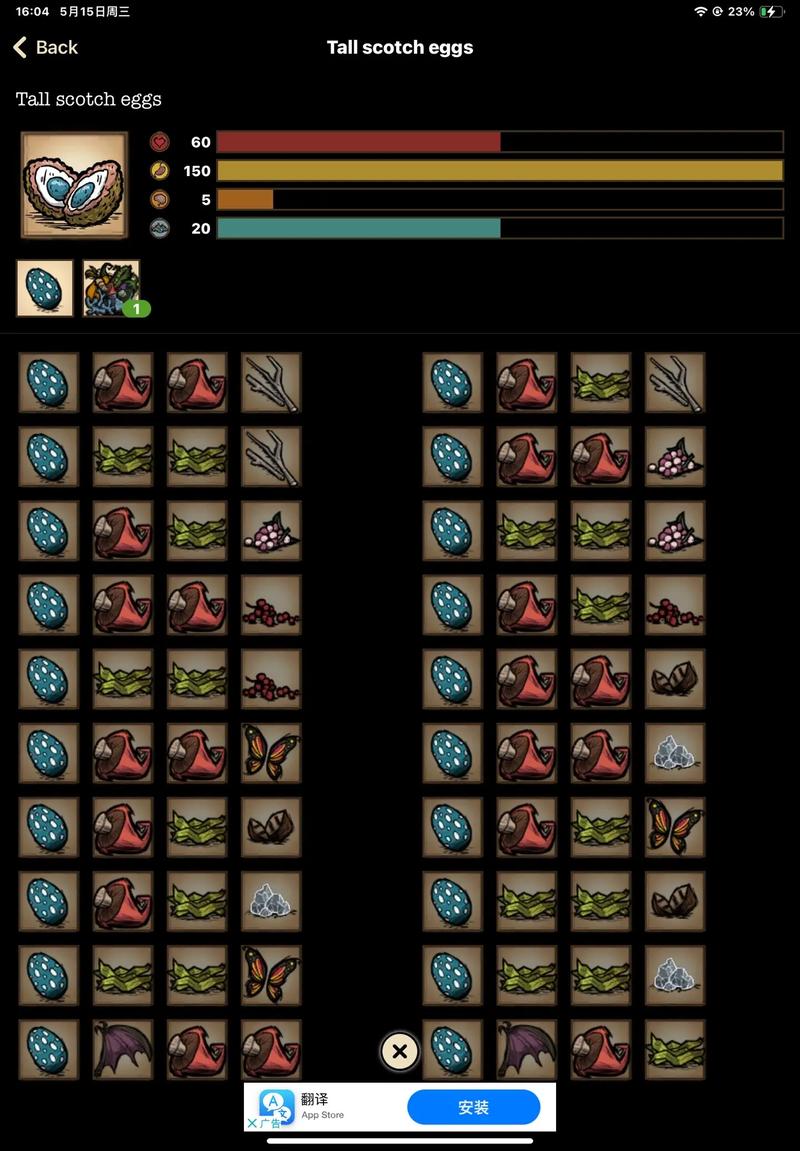Select the ice chunk in sixth right recipe
The image size is (800, 1151).
tap(674, 753)
